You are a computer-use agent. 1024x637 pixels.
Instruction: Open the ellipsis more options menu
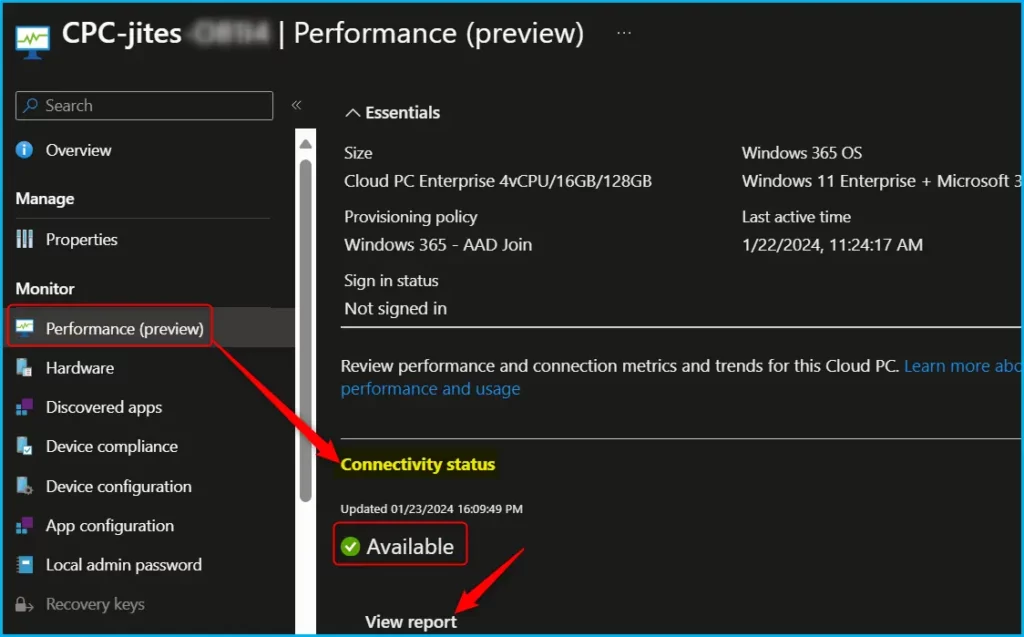click(624, 33)
